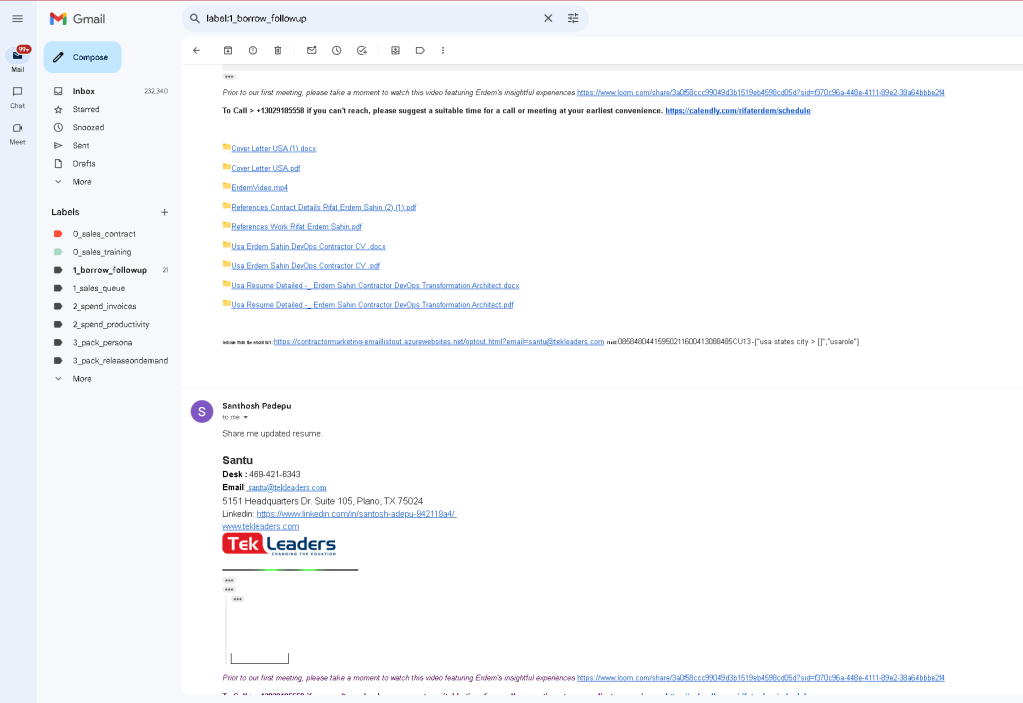1023x703 pixels.
Task: Open Usa Erdem Sahin DevOps Contractor CV .docx
Action: tap(308, 247)
